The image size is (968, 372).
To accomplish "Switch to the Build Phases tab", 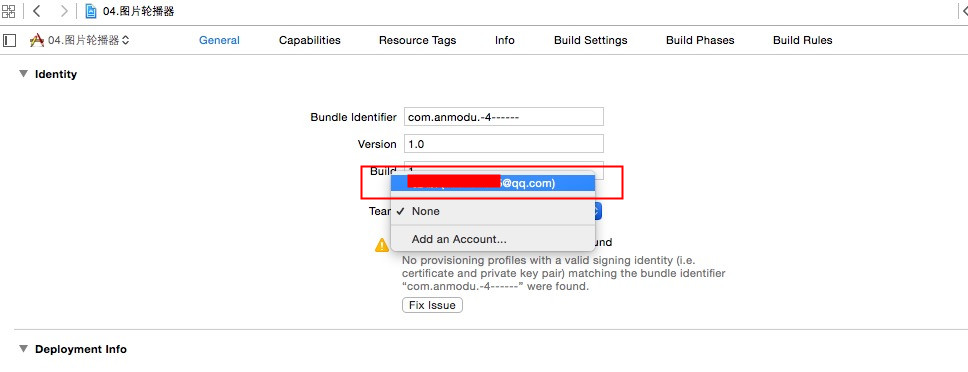I will pyautogui.click(x=700, y=40).
